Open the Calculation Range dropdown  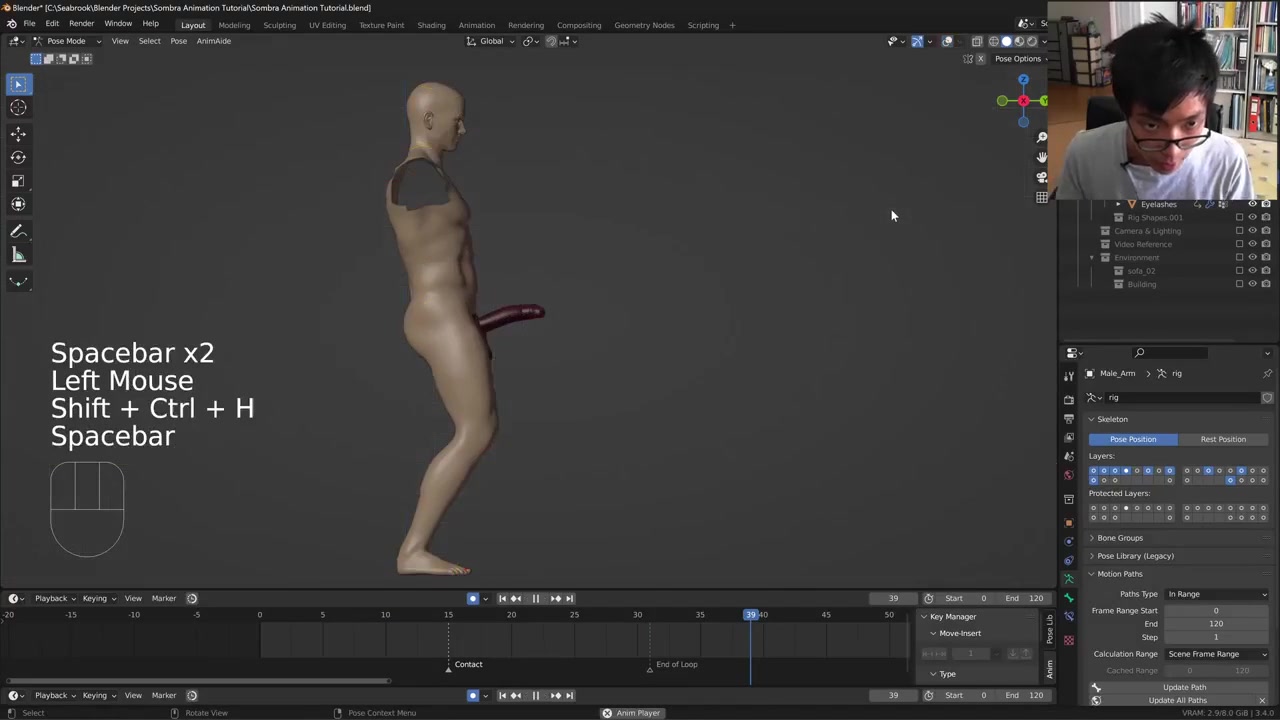[x=1216, y=654]
